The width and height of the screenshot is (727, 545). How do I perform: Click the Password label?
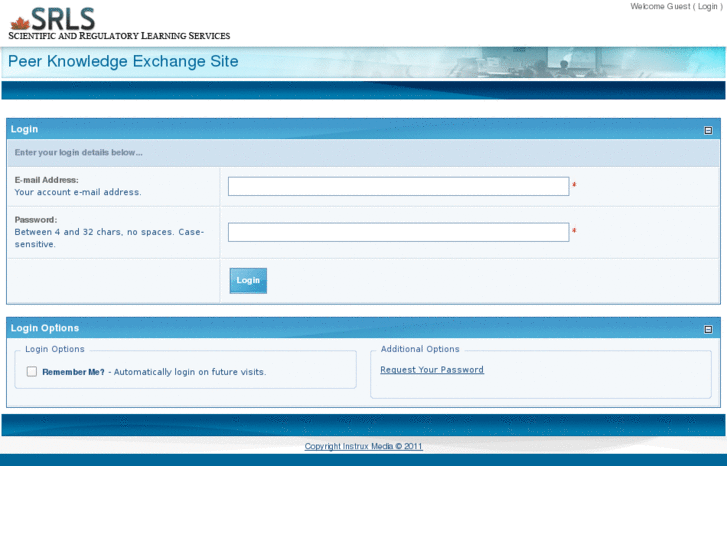click(x=36, y=220)
